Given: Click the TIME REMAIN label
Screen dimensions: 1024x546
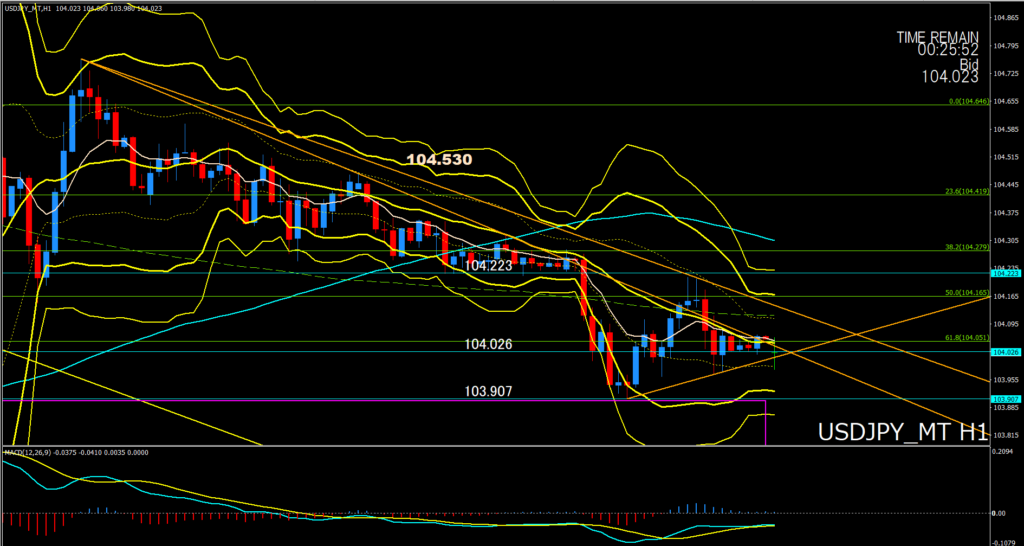Looking at the screenshot, I should pos(937,37).
